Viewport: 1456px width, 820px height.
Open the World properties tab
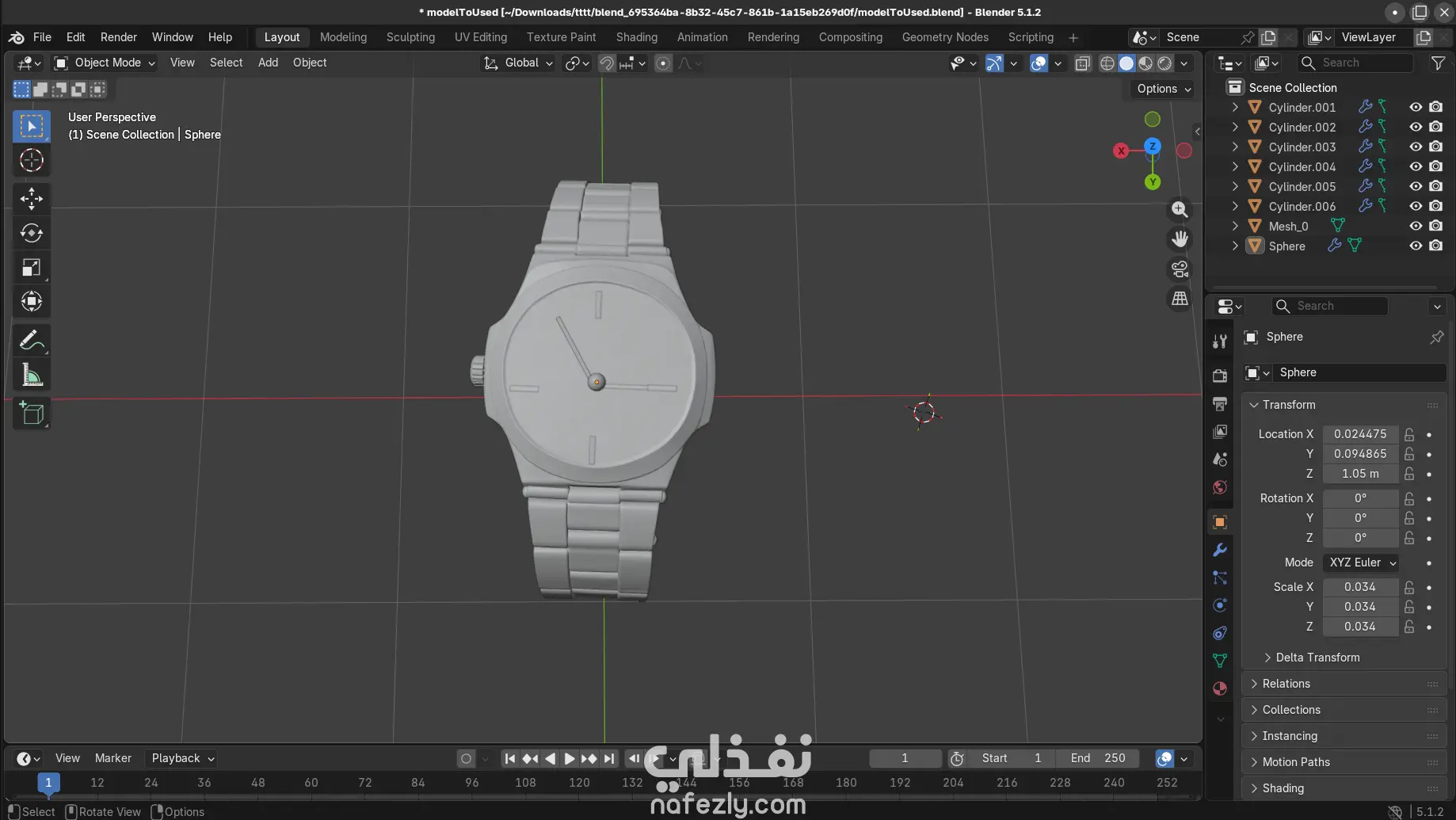point(1220,487)
